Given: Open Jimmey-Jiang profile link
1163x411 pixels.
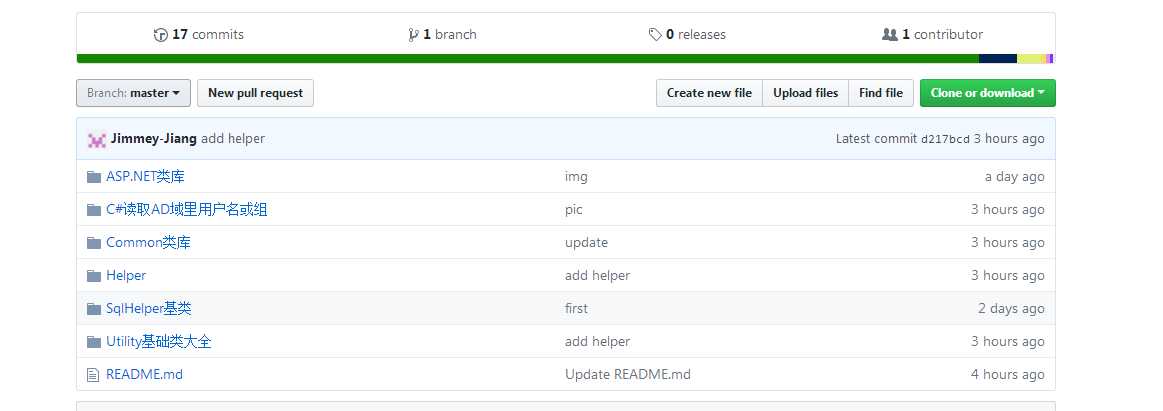Looking at the screenshot, I should tap(154, 139).
